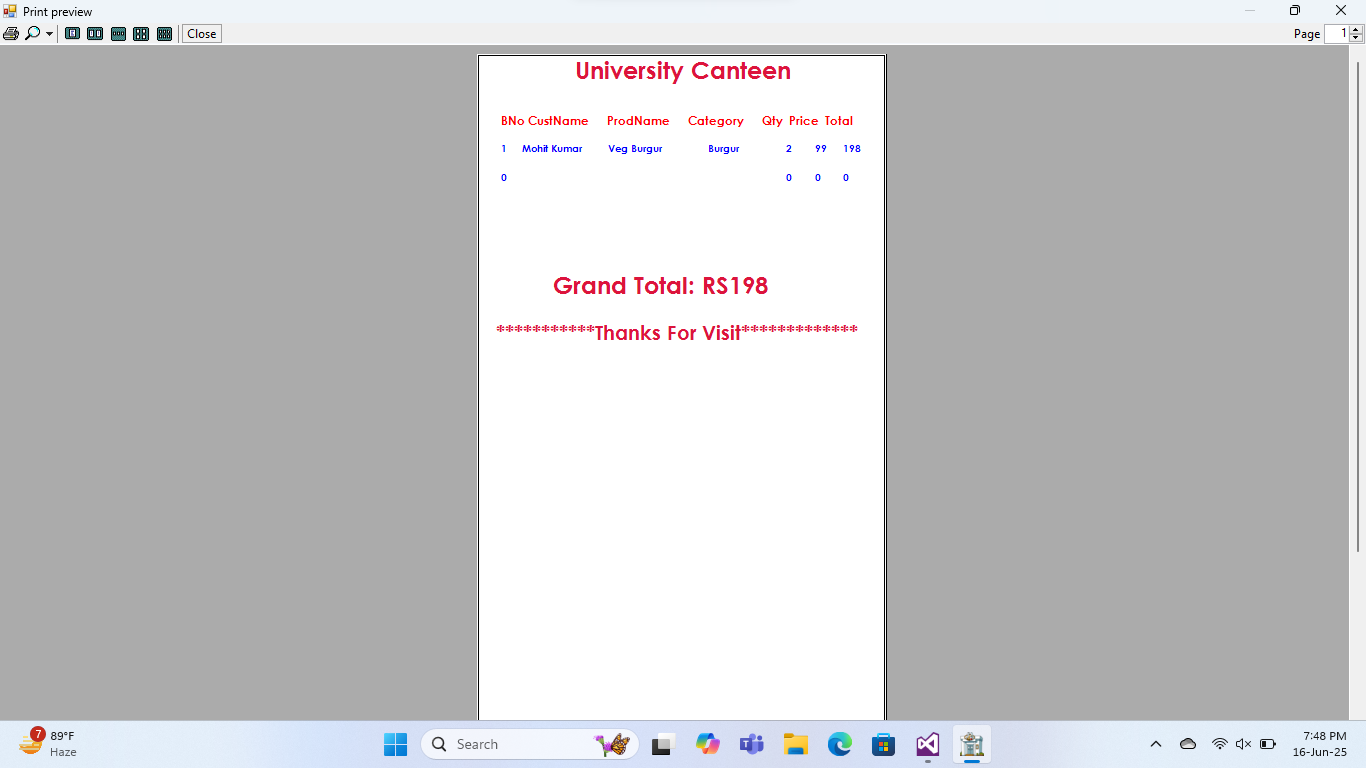Select four pages layout view
This screenshot has height=768, width=1366.
[x=141, y=34]
